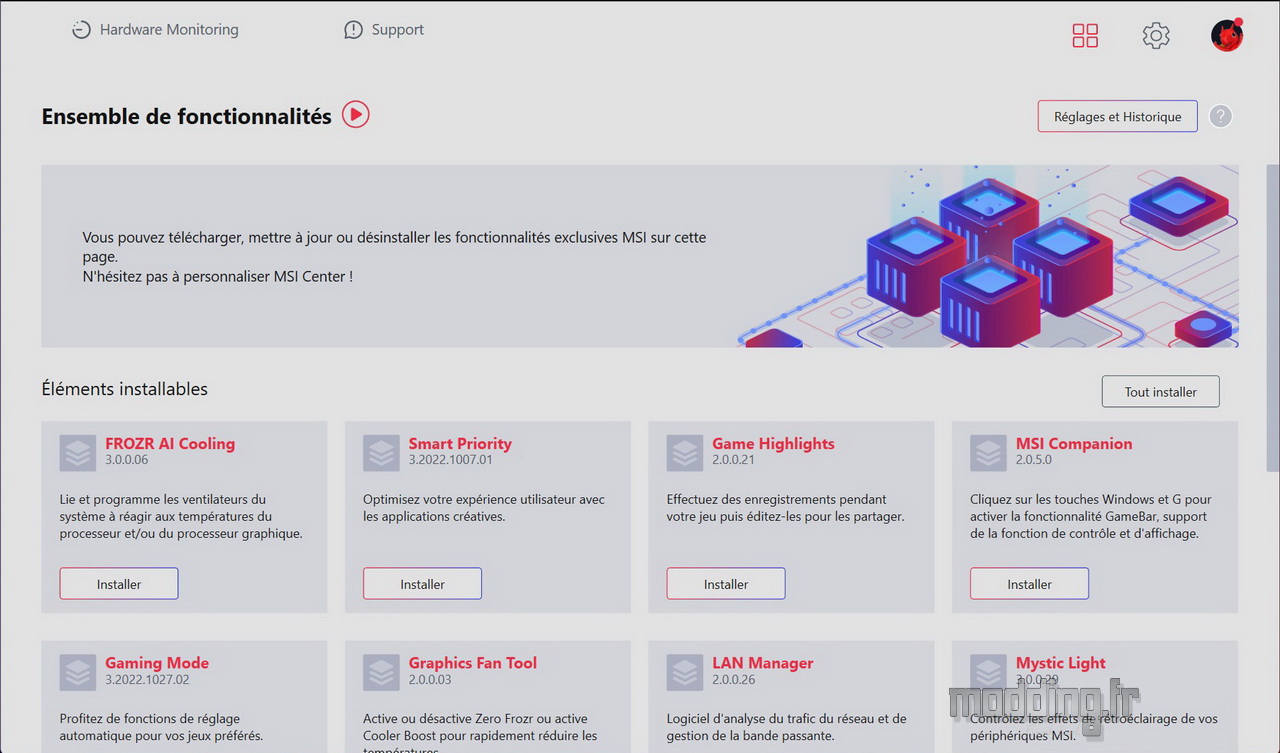The image size is (1280, 753).
Task: Select the exclamation bubble icon beside Support
Action: [353, 30]
